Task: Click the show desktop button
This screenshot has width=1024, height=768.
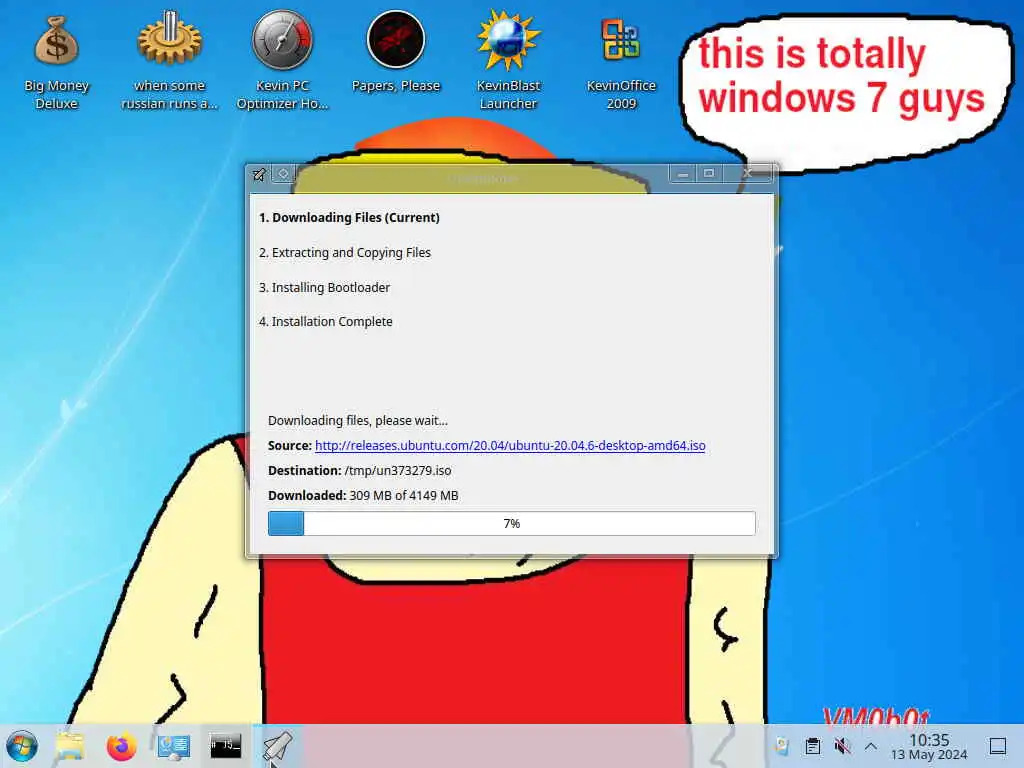Action: (997, 746)
